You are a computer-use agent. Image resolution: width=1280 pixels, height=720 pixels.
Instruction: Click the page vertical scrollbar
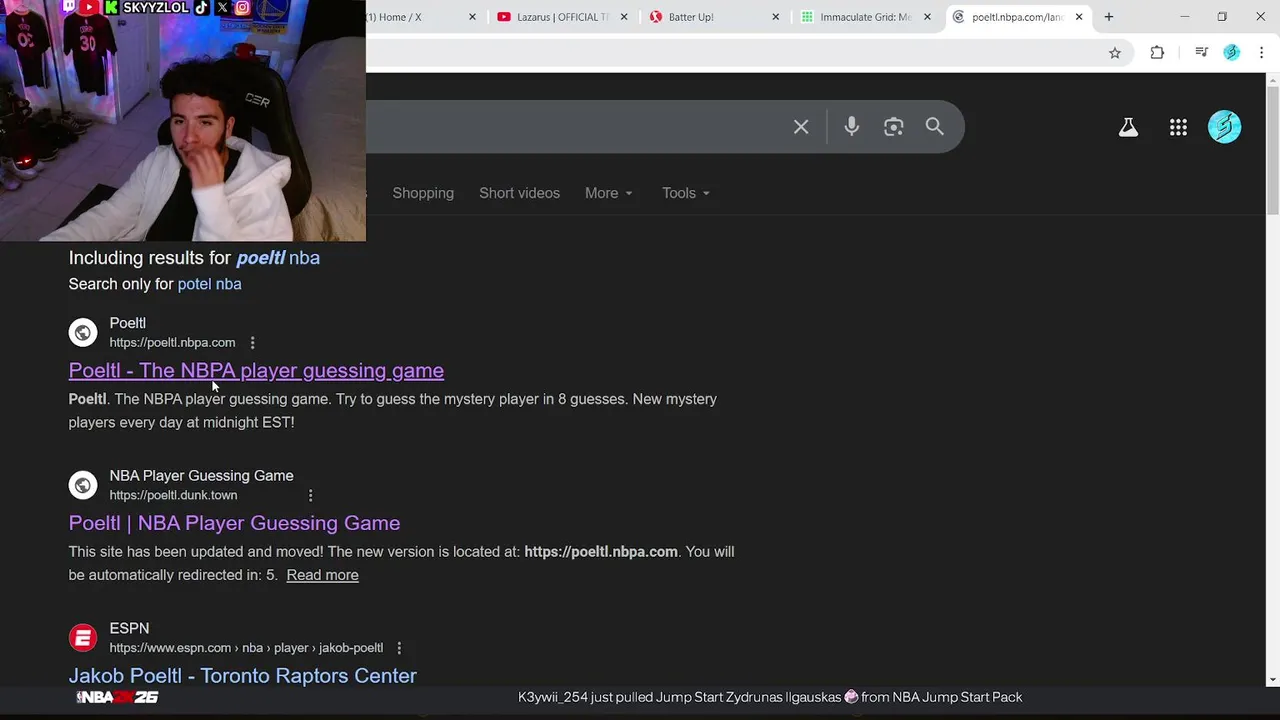click(1273, 150)
